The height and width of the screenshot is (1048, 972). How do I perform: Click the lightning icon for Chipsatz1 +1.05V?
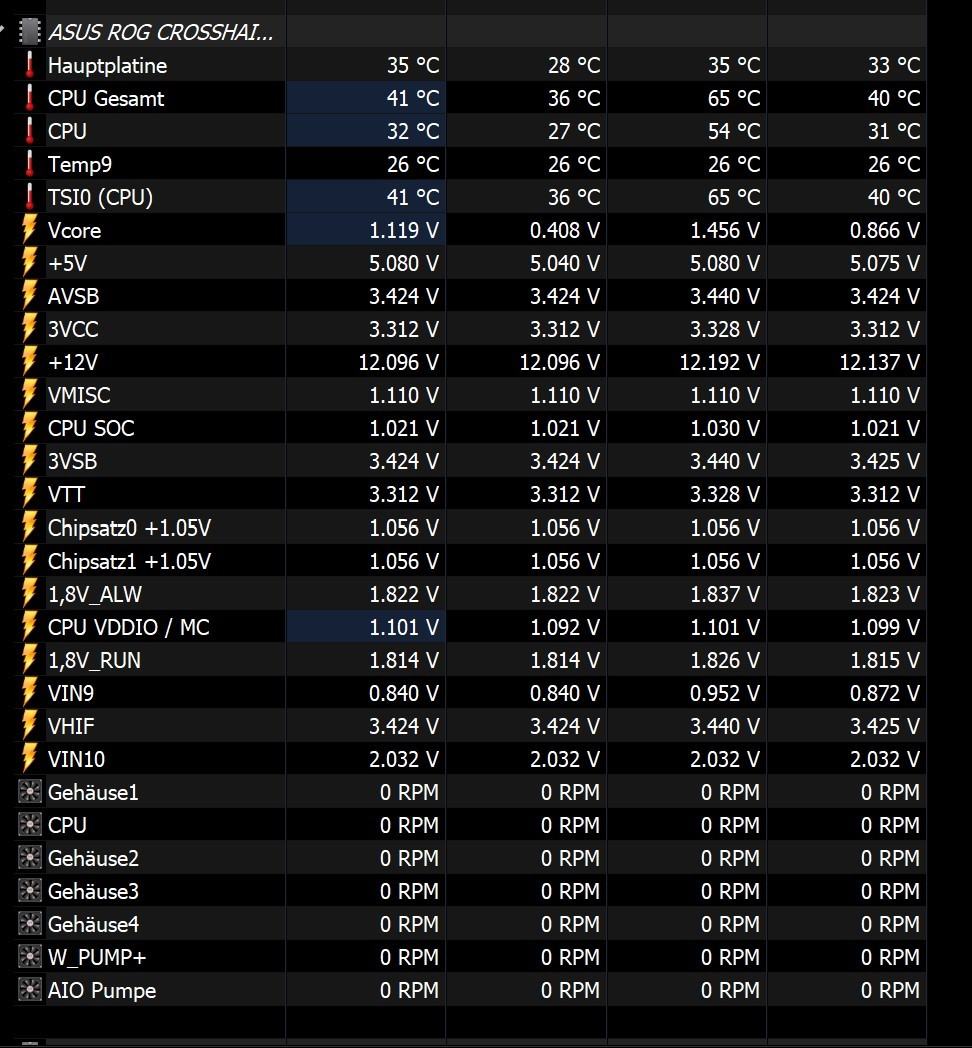tap(29, 561)
